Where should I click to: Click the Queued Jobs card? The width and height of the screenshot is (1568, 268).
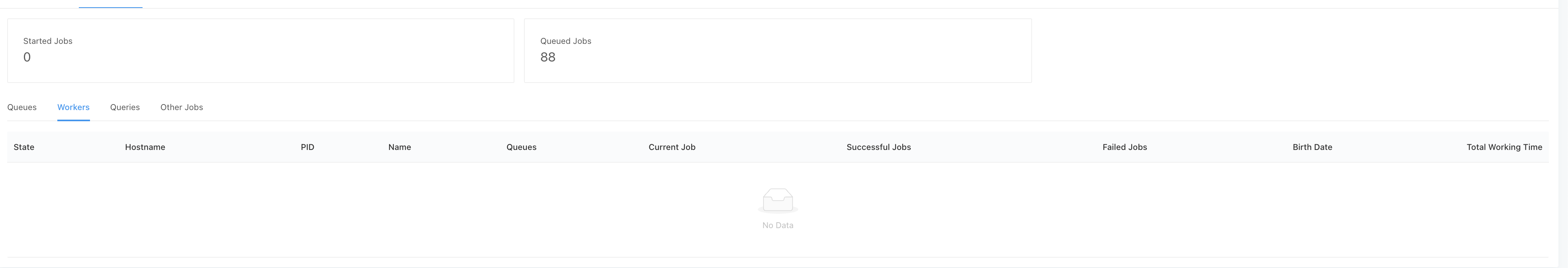click(x=777, y=51)
